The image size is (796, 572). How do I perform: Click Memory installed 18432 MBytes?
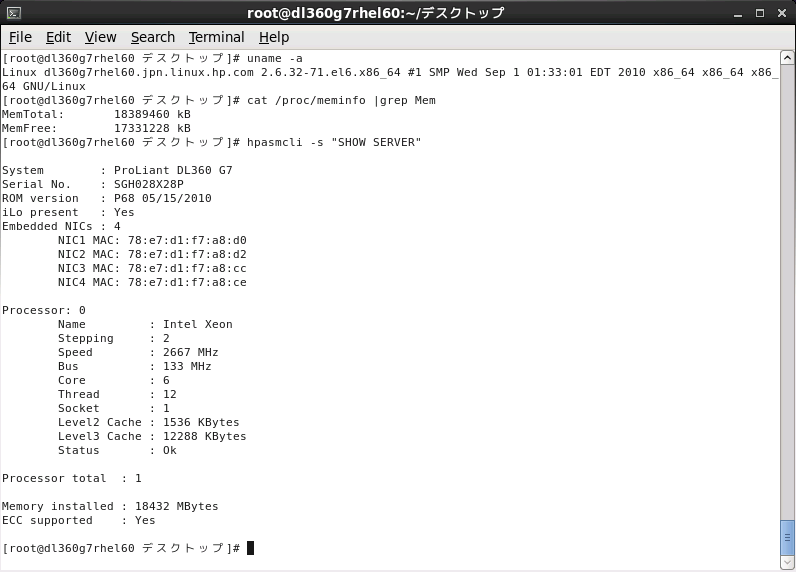click(x=110, y=507)
